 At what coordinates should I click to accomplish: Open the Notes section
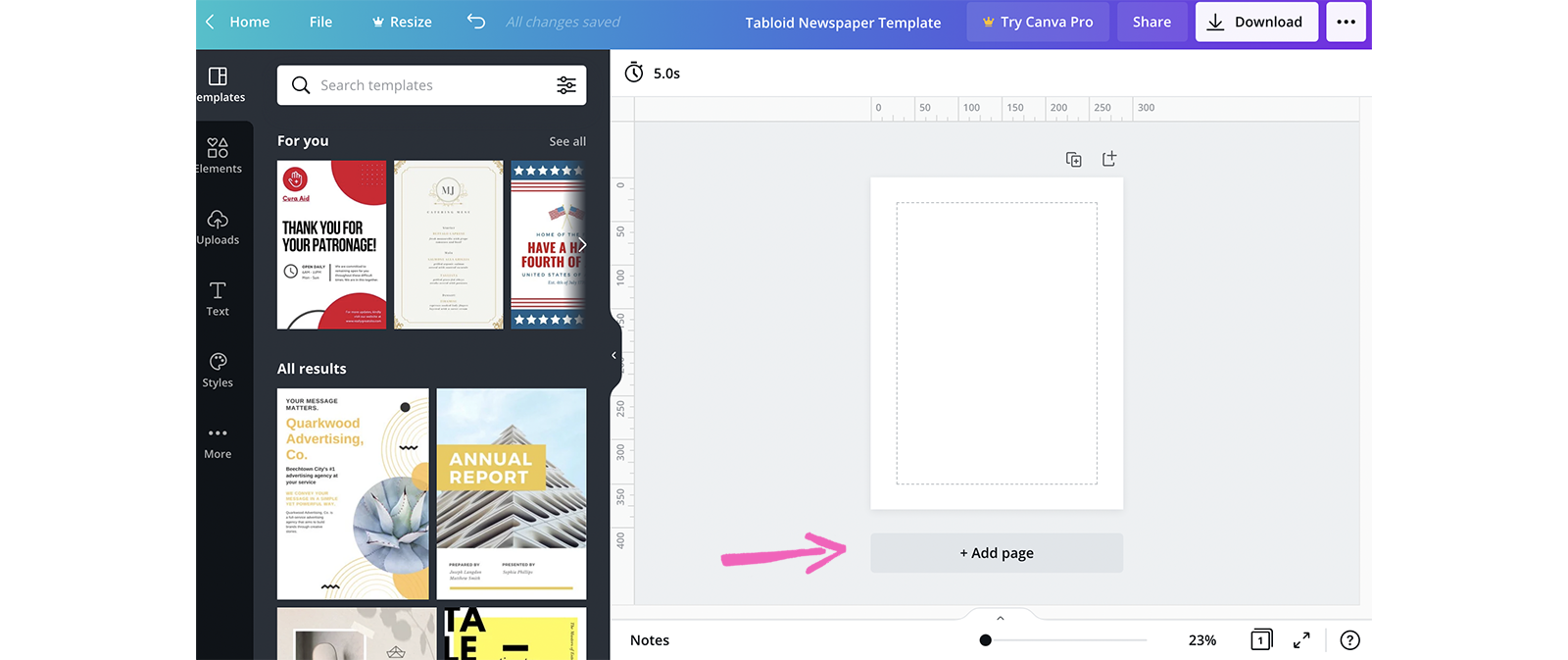[650, 640]
